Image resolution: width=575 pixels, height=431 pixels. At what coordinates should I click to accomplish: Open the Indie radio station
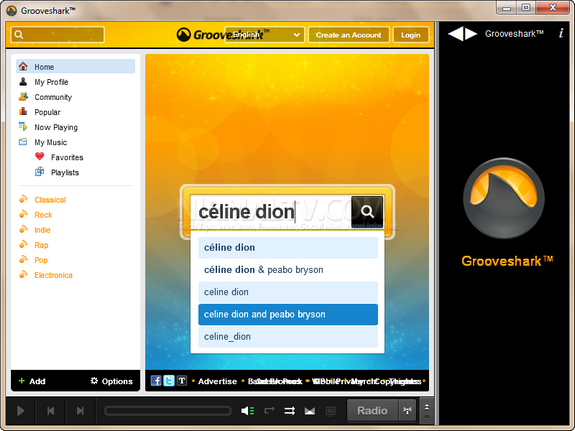pyautogui.click(x=42, y=230)
